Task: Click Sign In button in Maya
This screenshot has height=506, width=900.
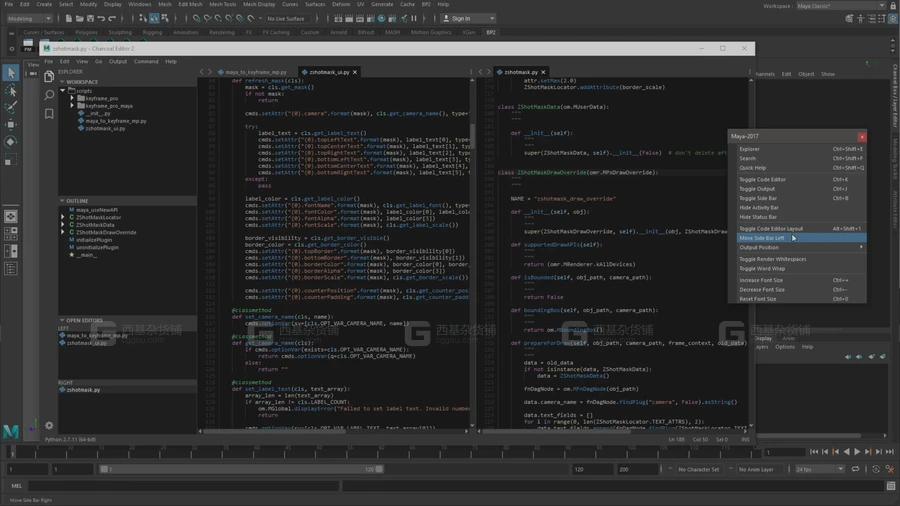Action: point(468,18)
